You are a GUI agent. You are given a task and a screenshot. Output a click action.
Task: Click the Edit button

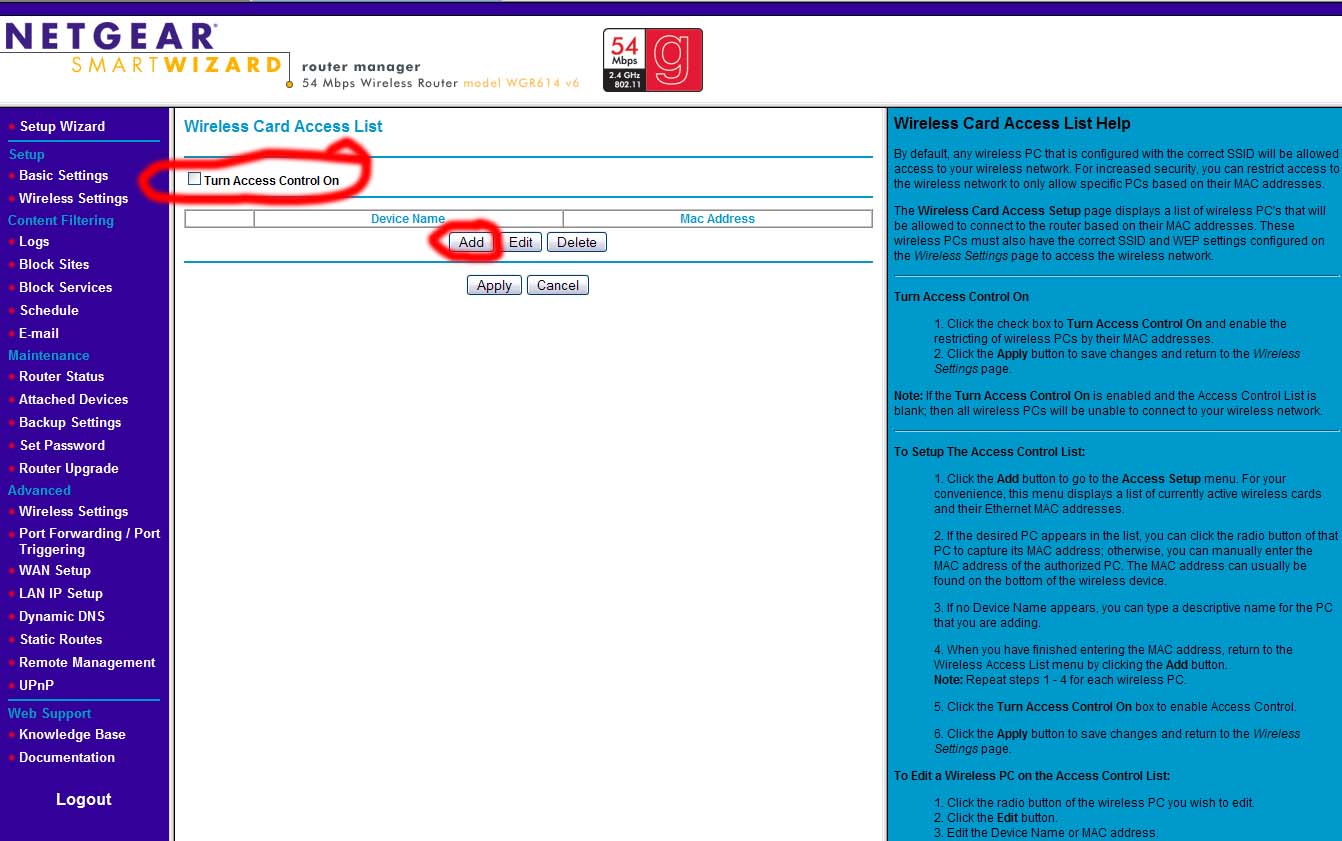coord(520,242)
